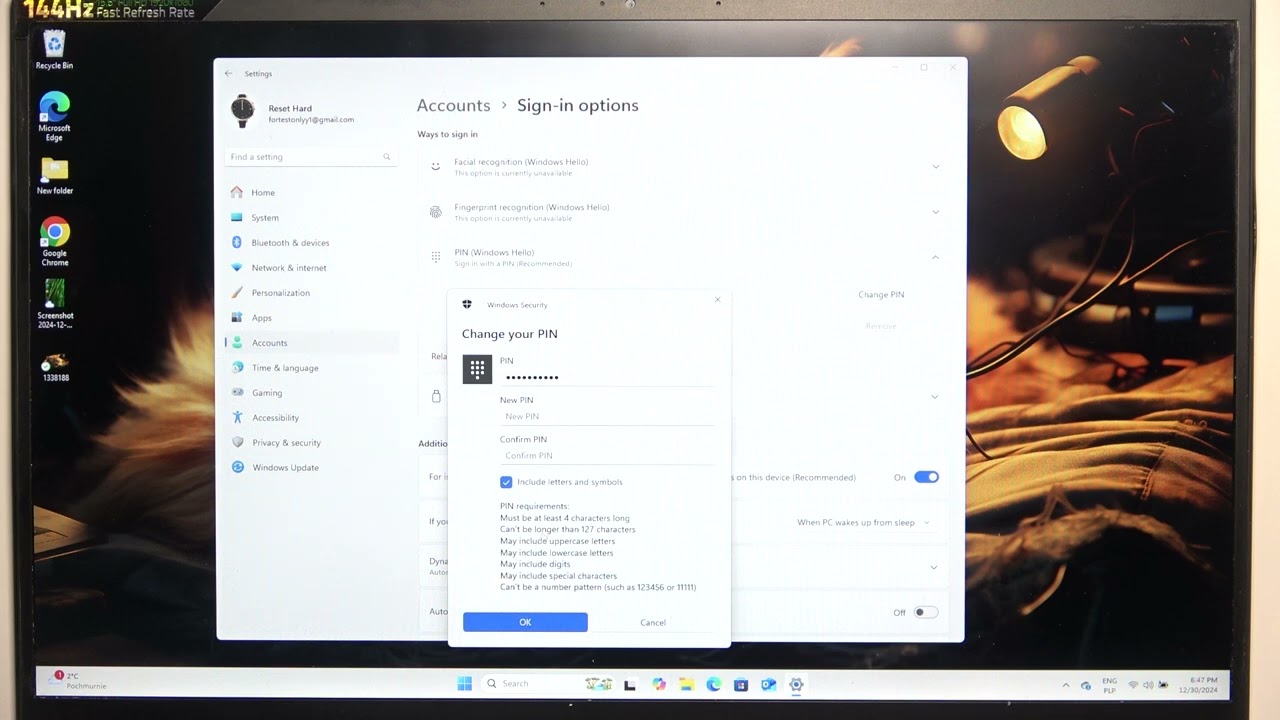Go to Accounts breadcrumb link
This screenshot has width=1280, height=720.
pos(453,105)
